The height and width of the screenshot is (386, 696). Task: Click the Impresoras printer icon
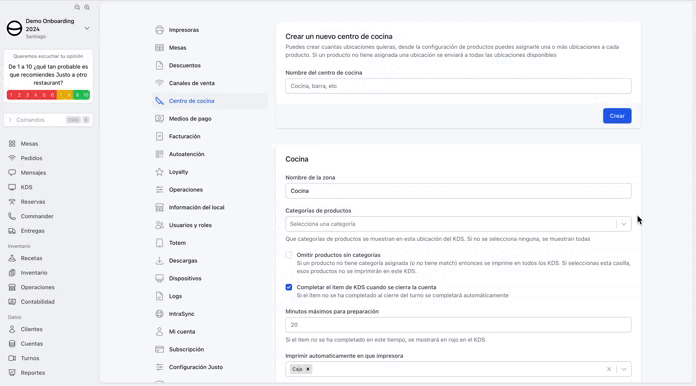159,30
